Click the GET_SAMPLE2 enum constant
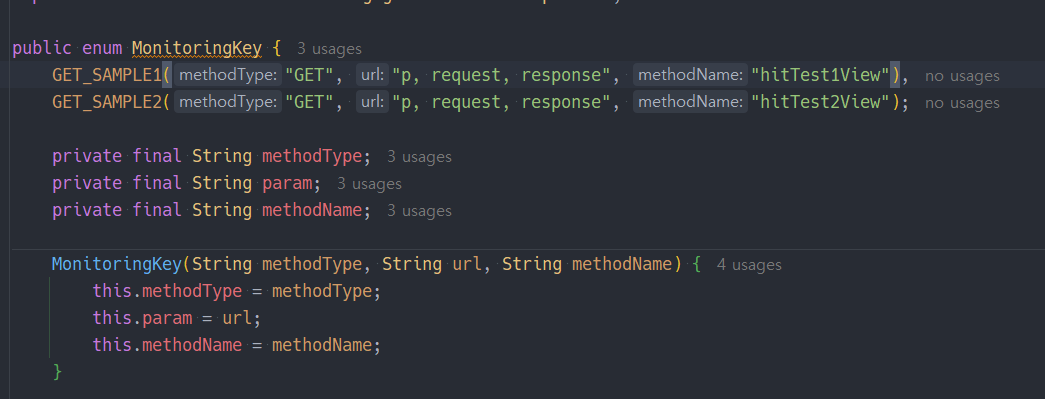Viewport: 1045px width, 399px height. pos(107,103)
